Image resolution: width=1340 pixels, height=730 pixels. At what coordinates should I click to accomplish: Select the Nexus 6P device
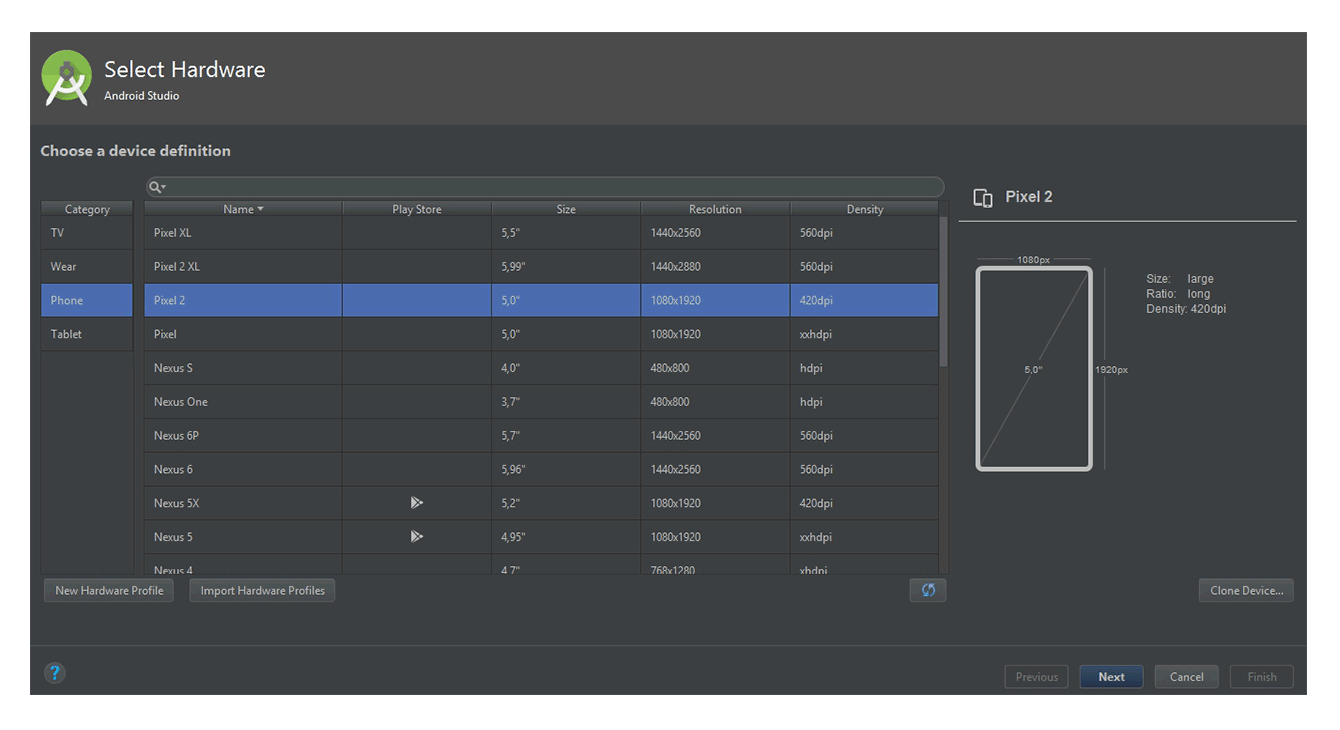[x=541, y=436]
